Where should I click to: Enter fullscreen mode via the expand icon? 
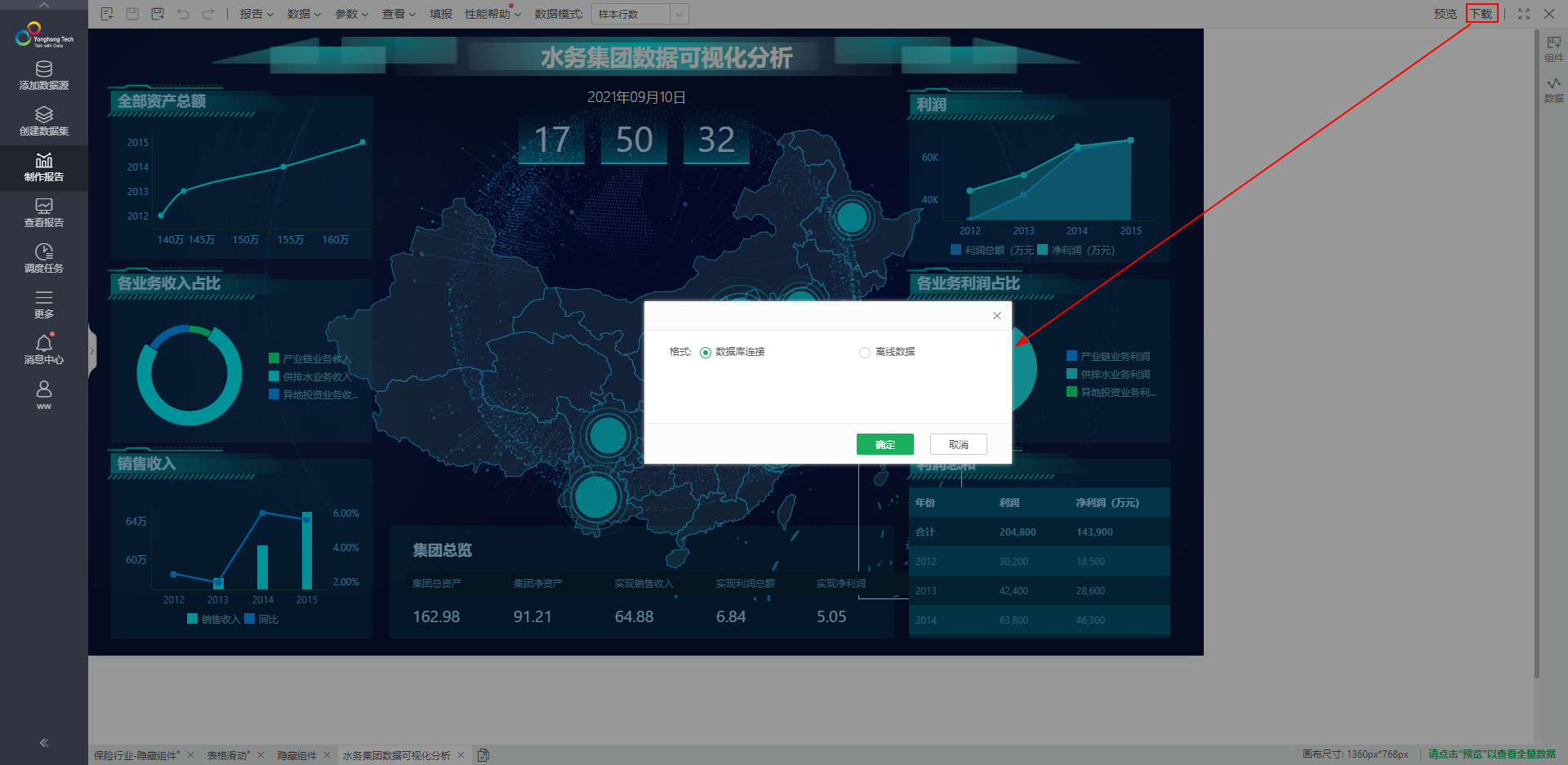click(1522, 14)
